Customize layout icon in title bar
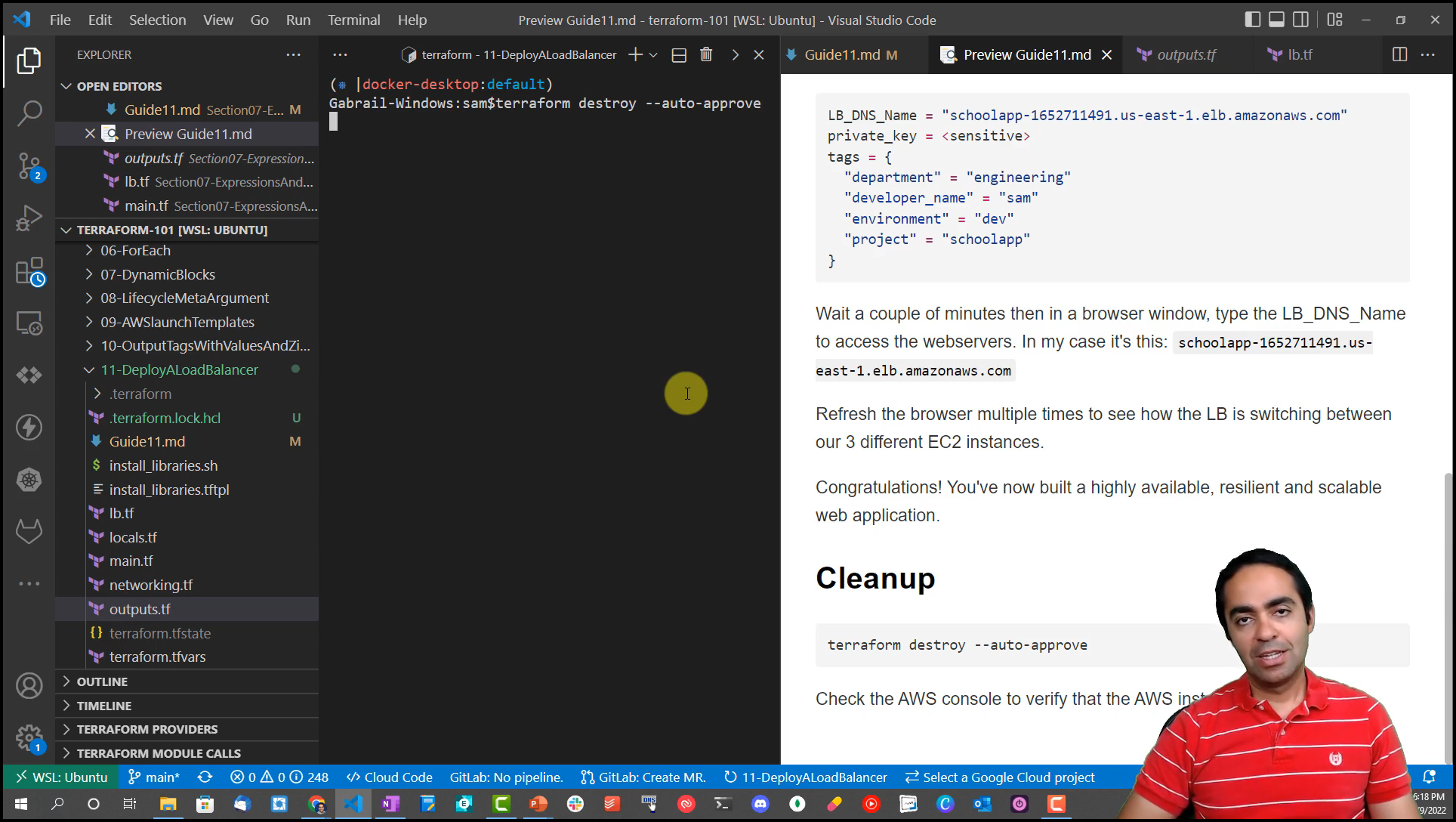1456x822 pixels. pyautogui.click(x=1335, y=20)
